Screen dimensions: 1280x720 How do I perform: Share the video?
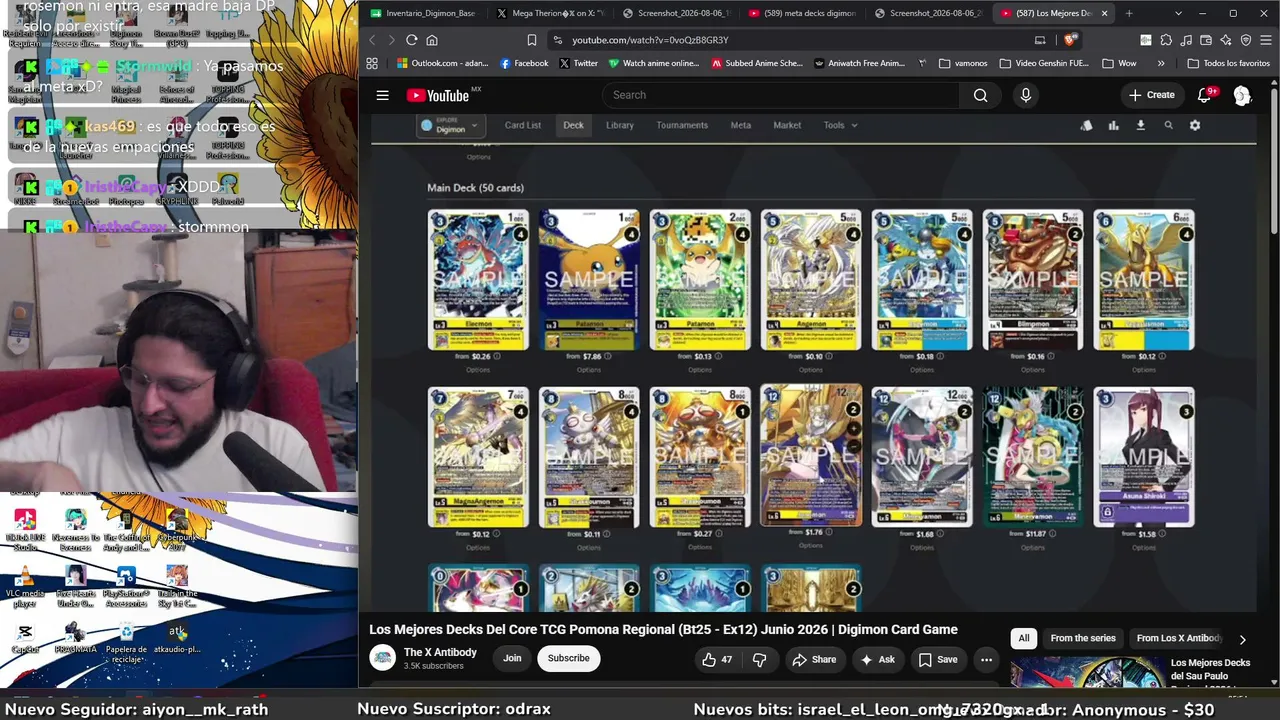[x=814, y=659]
